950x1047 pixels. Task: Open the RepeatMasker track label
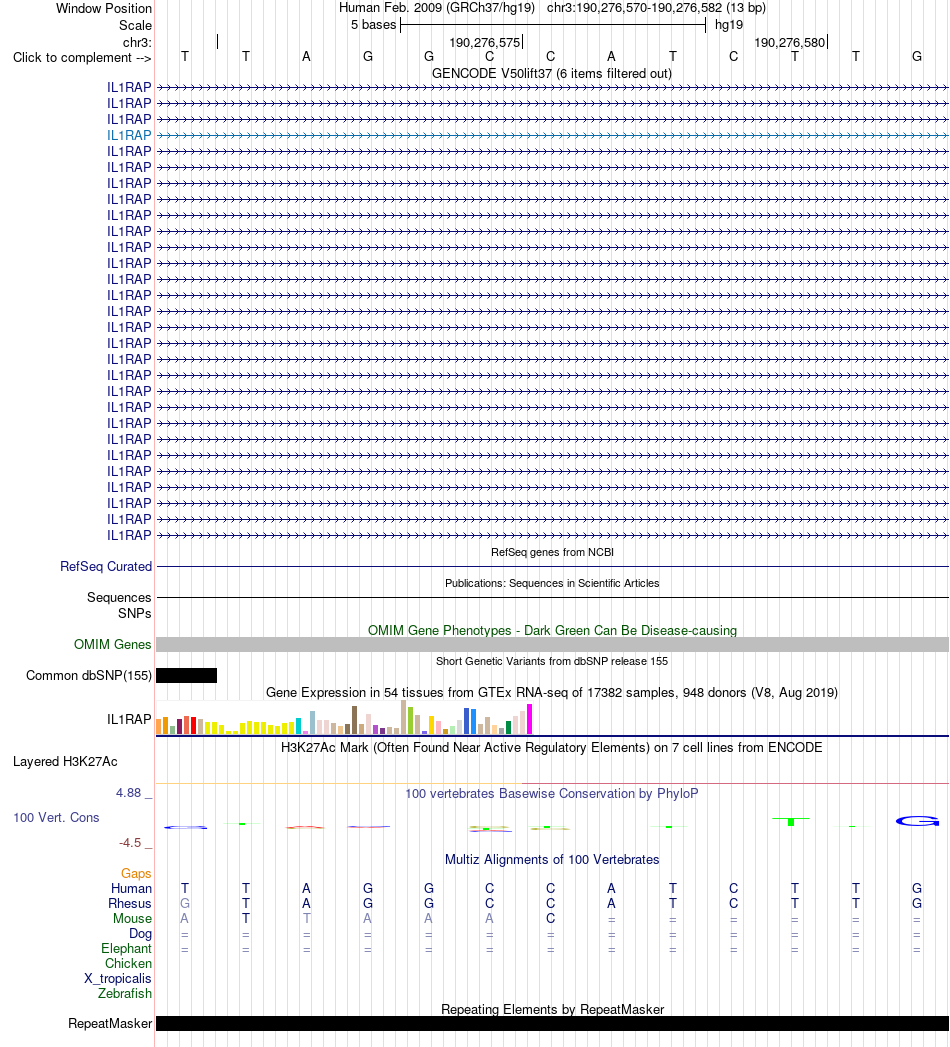point(110,1024)
